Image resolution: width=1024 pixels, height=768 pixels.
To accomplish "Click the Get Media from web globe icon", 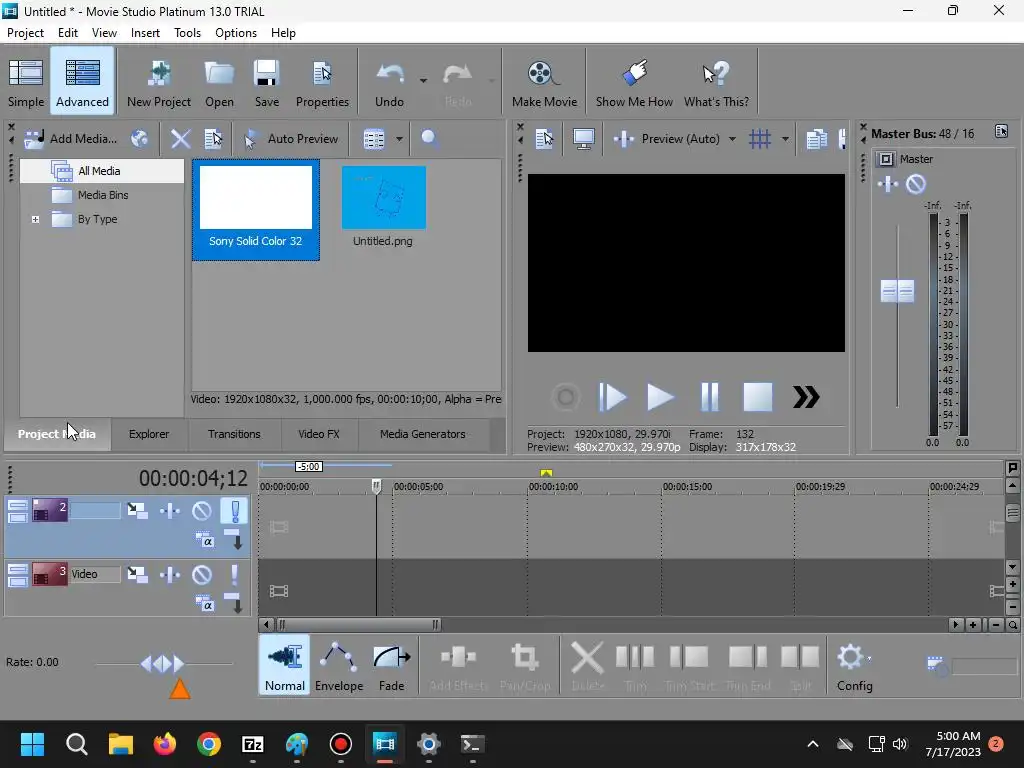I will (139, 138).
